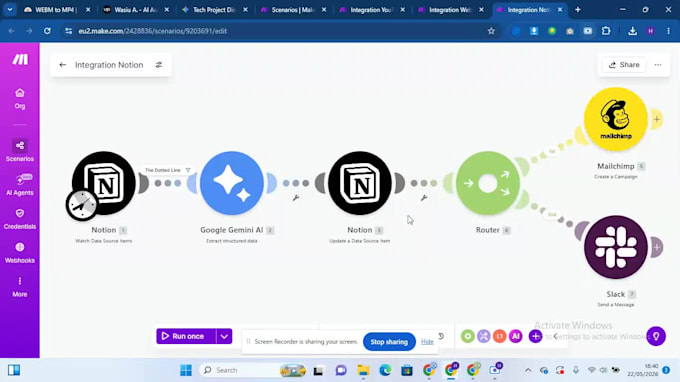Open the clock schedule on first Notion module
Viewport: 680px width, 382px height.
(82, 205)
